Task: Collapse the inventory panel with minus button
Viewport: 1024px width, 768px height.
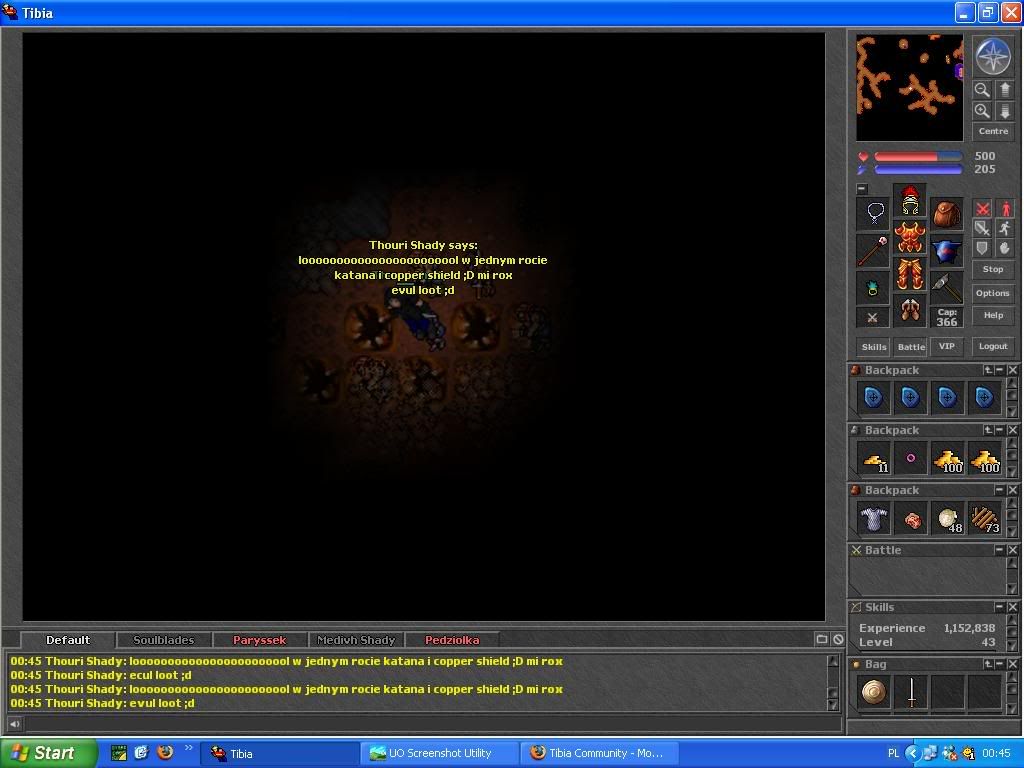Action: point(862,189)
